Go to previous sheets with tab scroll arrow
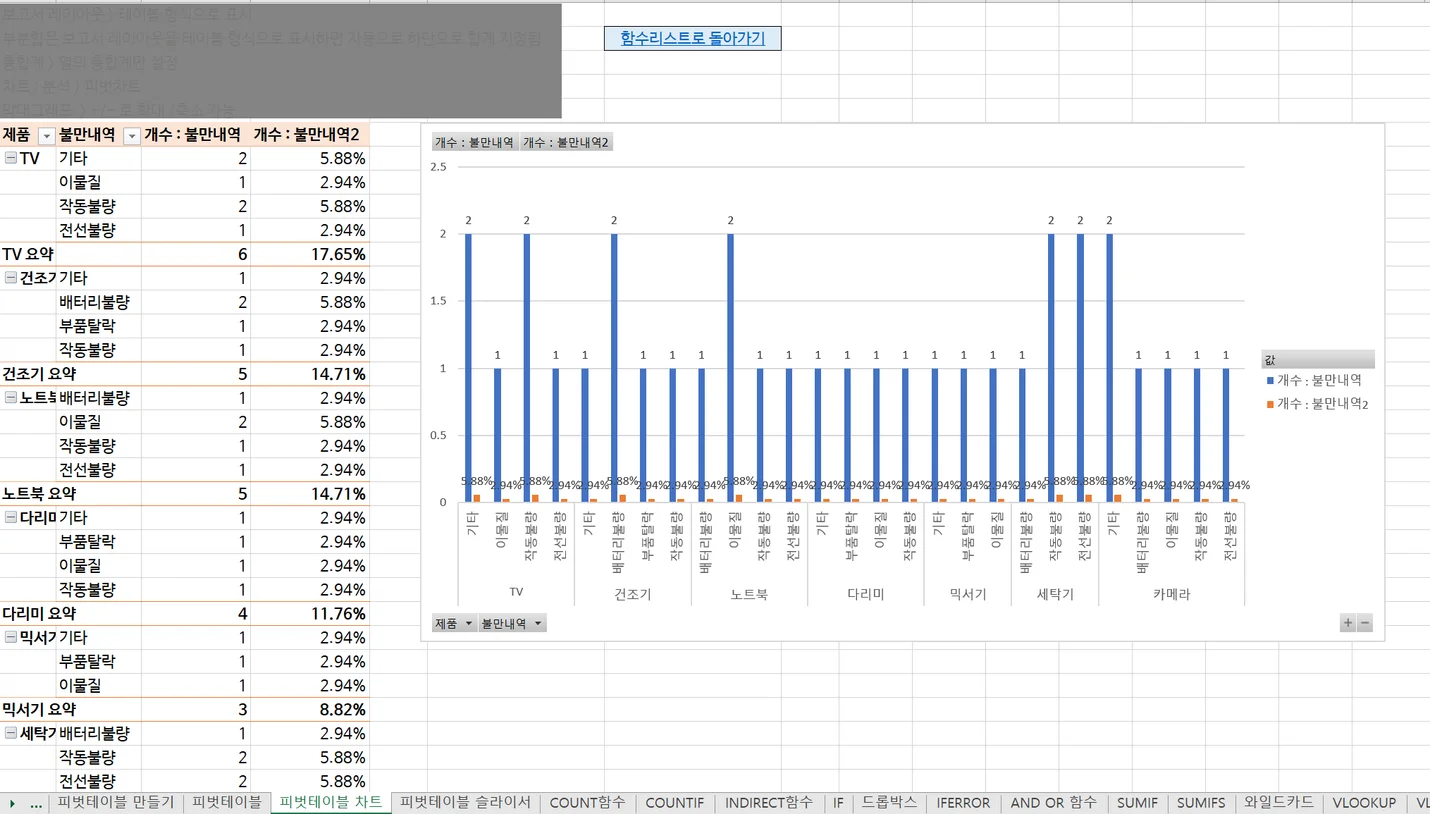The image size is (1430, 814). pos(12,803)
